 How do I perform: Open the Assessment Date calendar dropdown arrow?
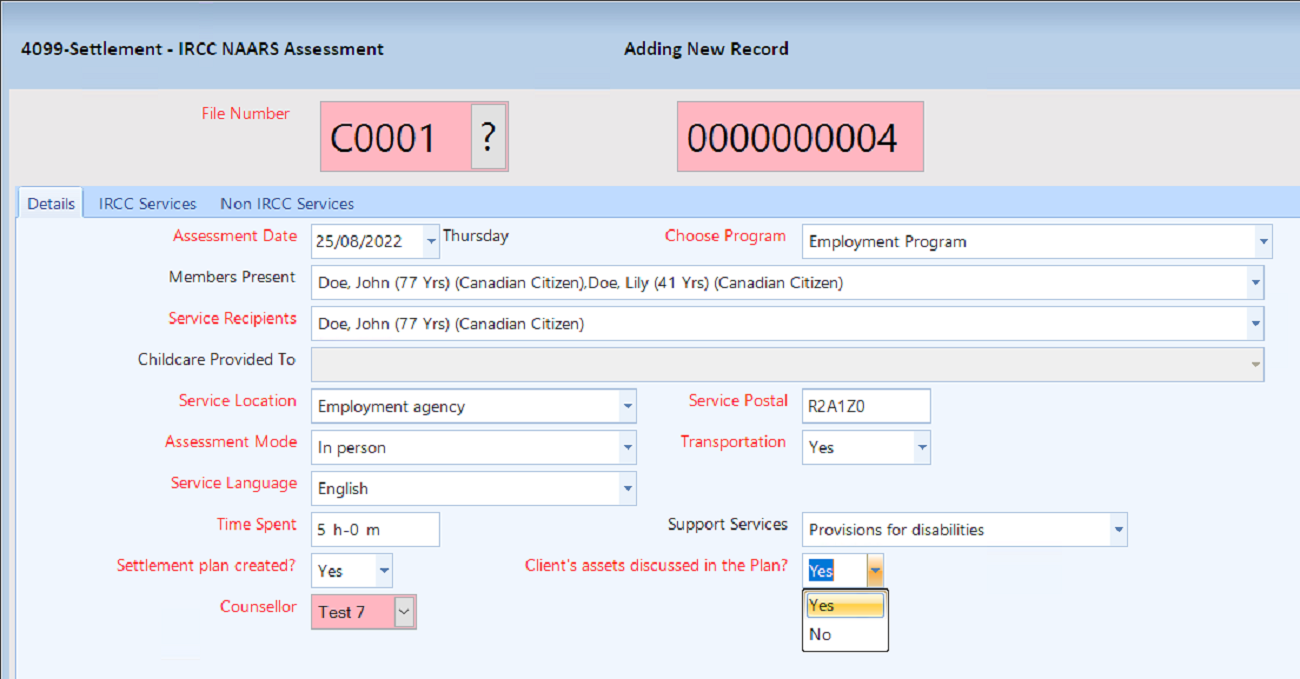tap(431, 241)
